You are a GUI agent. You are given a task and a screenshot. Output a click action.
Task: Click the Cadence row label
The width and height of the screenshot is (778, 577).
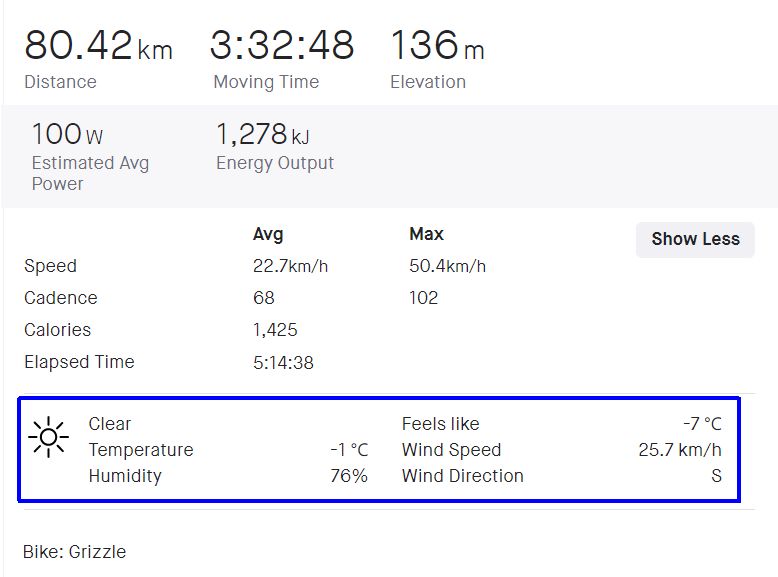point(61,298)
